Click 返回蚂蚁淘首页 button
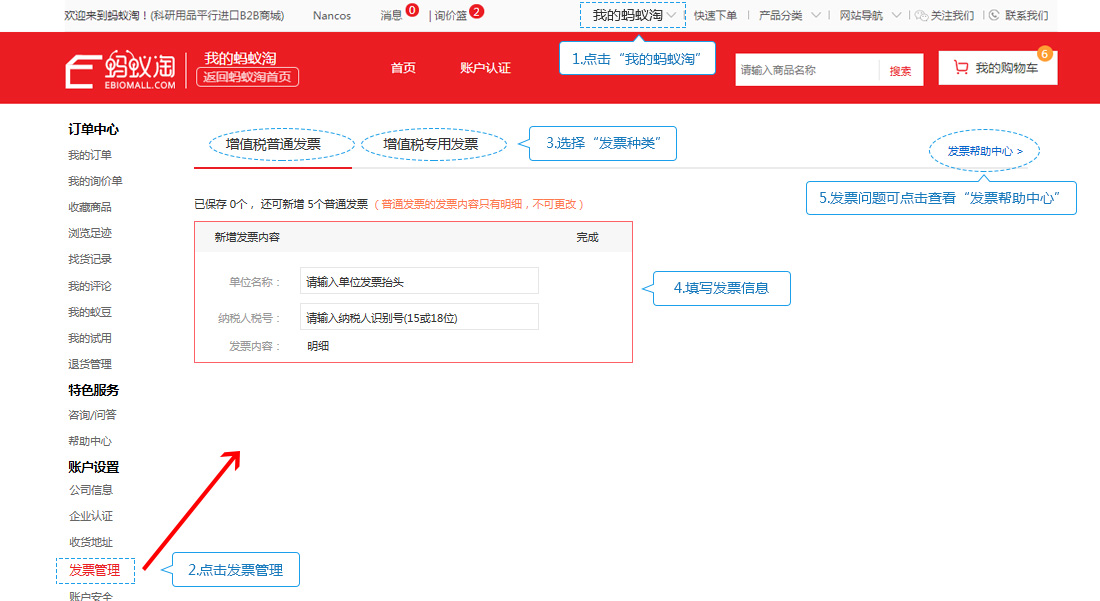Screen dimensions: 1100x601 248,76
